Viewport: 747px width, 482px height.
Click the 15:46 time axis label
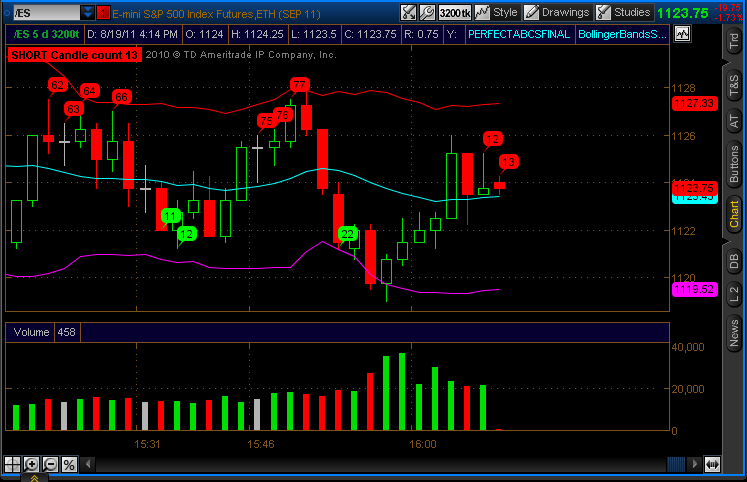[261, 444]
